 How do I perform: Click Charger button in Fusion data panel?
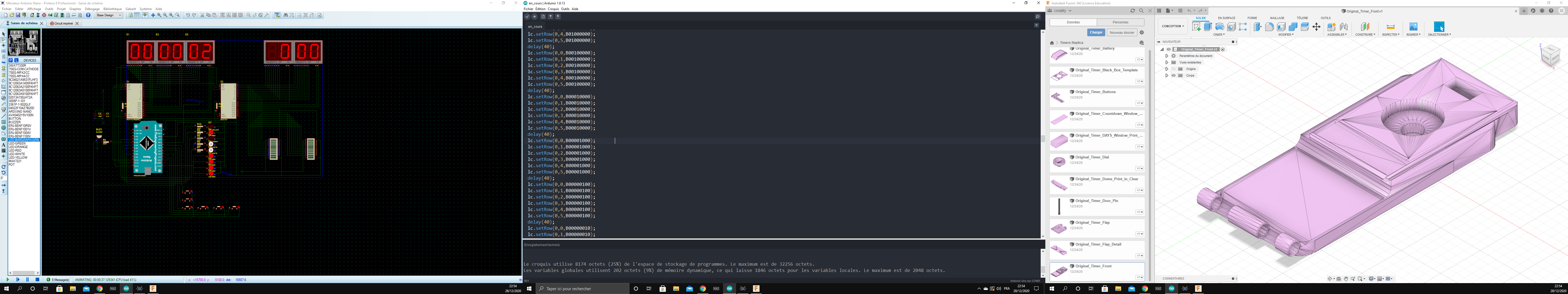tap(1096, 32)
